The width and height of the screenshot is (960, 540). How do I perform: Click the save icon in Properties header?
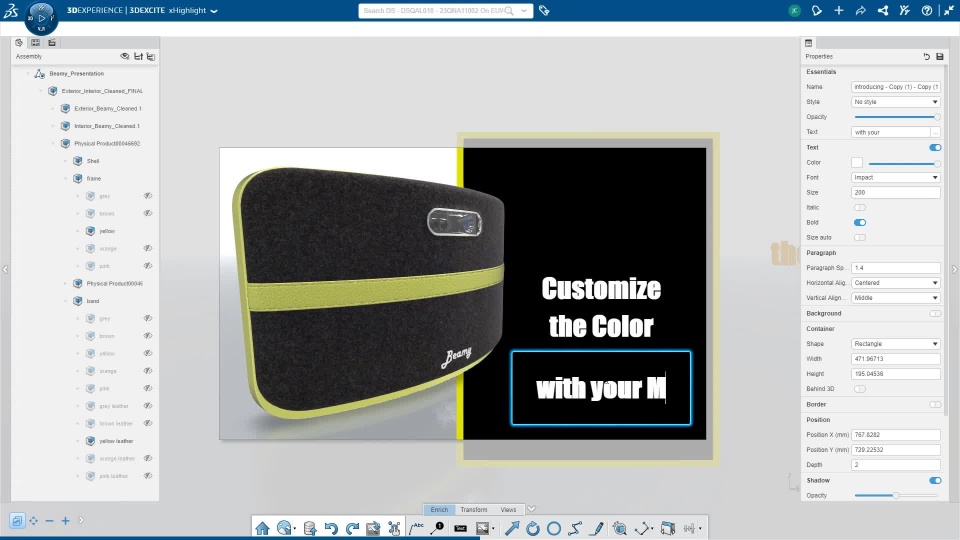940,56
